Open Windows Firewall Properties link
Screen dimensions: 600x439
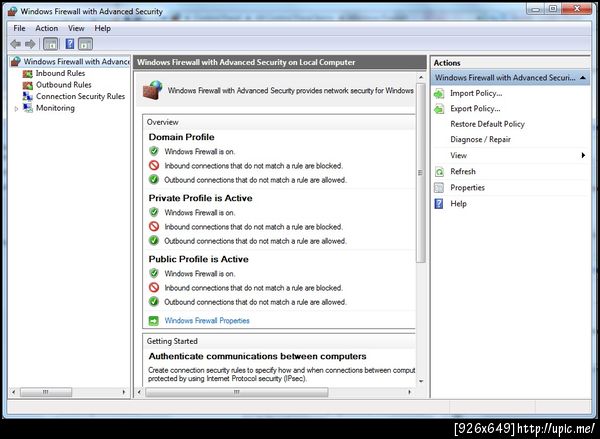(207, 321)
